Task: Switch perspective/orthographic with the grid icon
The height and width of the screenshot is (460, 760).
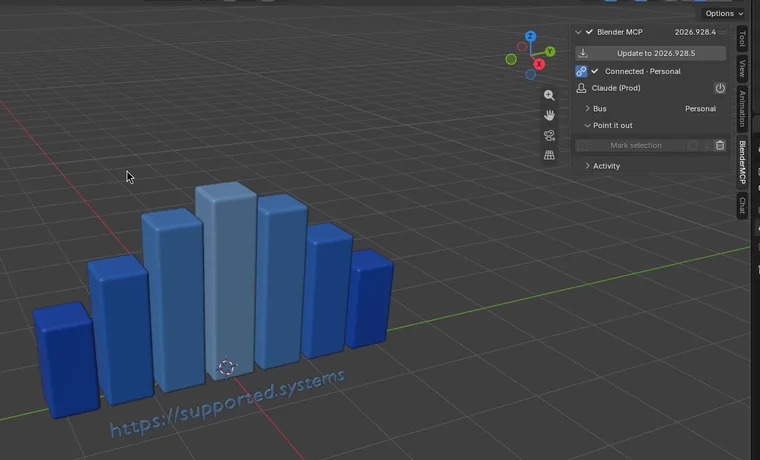Action: pyautogui.click(x=549, y=155)
